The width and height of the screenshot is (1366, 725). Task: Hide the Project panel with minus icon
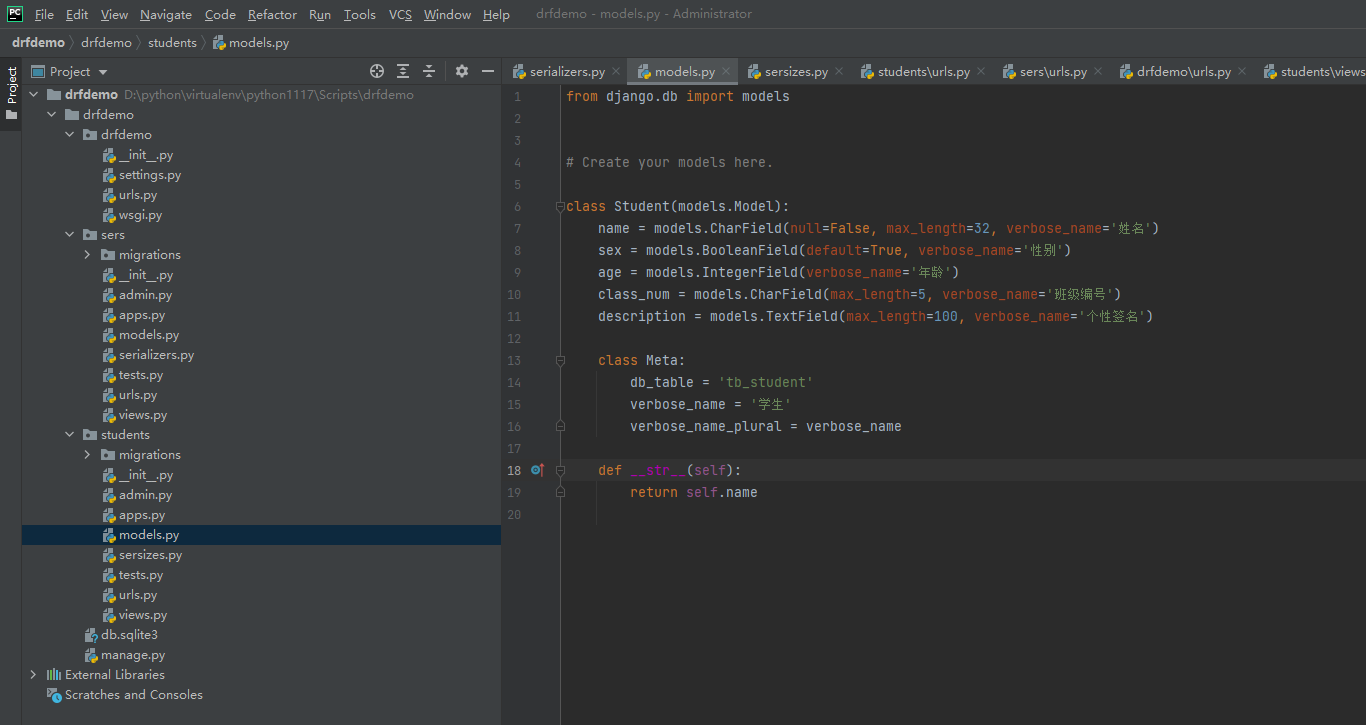[x=488, y=71]
